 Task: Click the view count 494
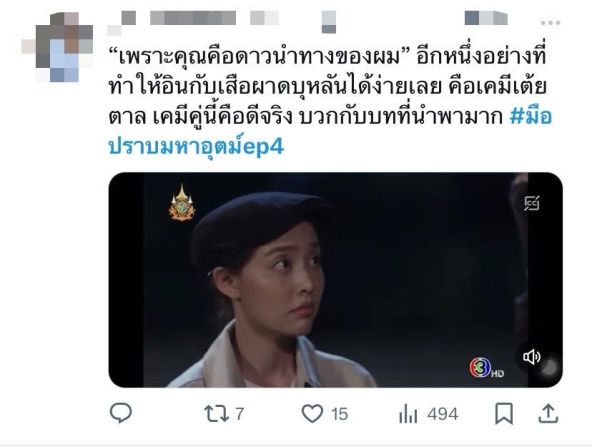tap(443, 414)
